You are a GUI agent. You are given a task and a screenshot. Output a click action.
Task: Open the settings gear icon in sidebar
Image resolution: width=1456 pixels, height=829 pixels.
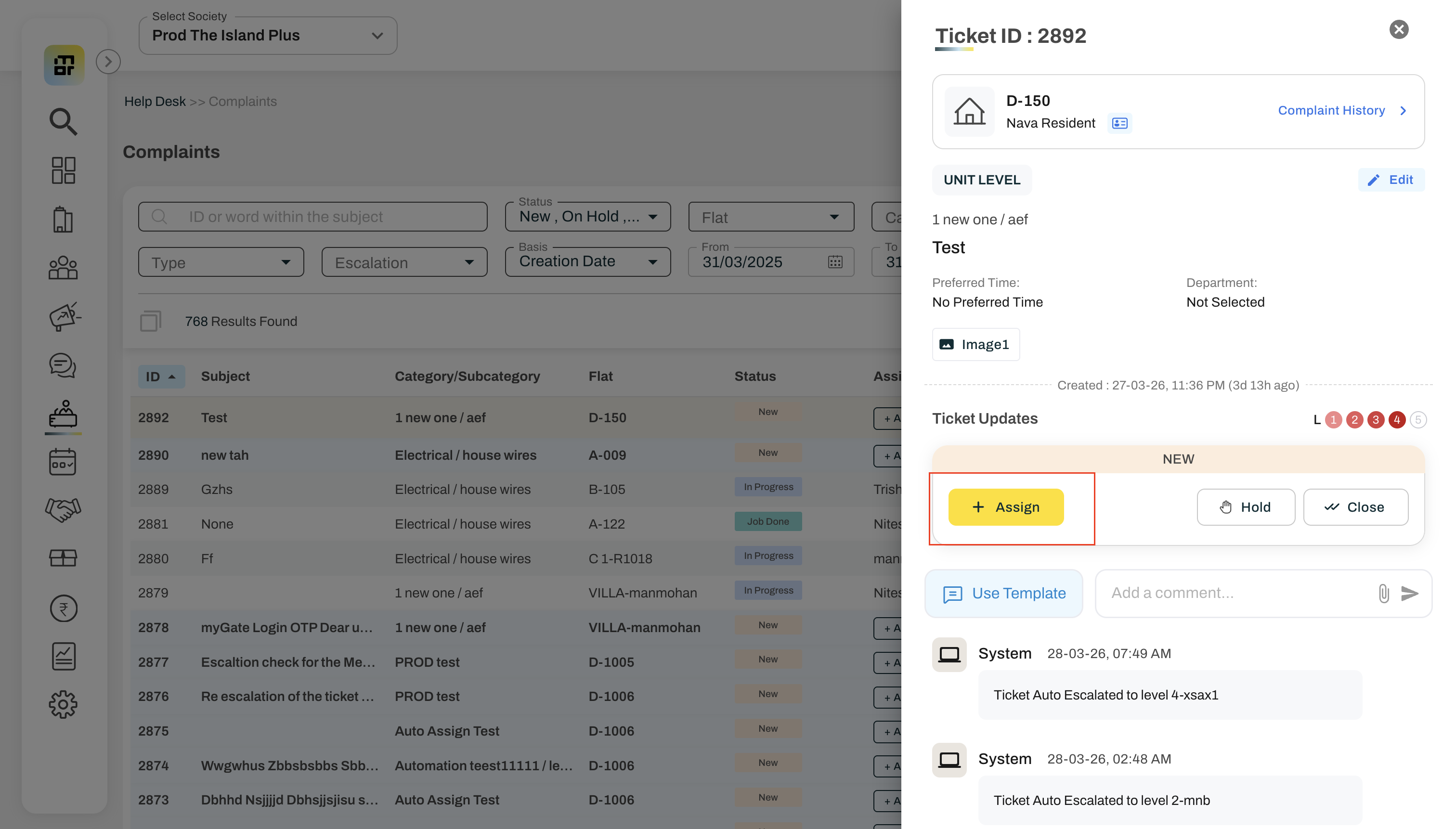click(63, 705)
